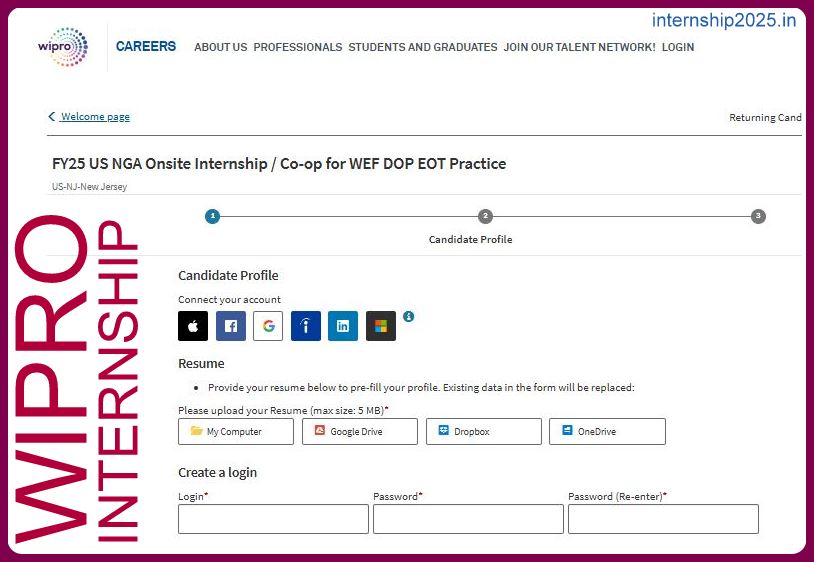
Task: Focus the Login input field
Action: 273,519
